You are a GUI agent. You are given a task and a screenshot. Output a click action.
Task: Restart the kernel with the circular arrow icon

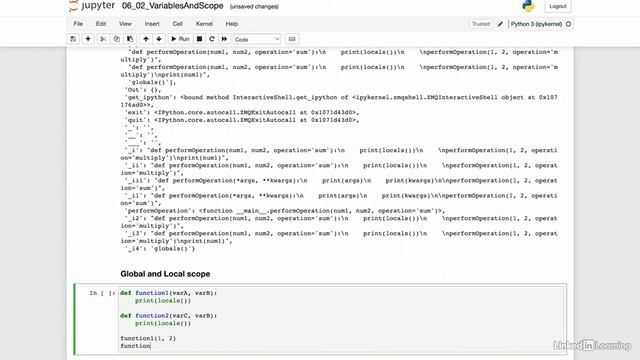(x=211, y=39)
